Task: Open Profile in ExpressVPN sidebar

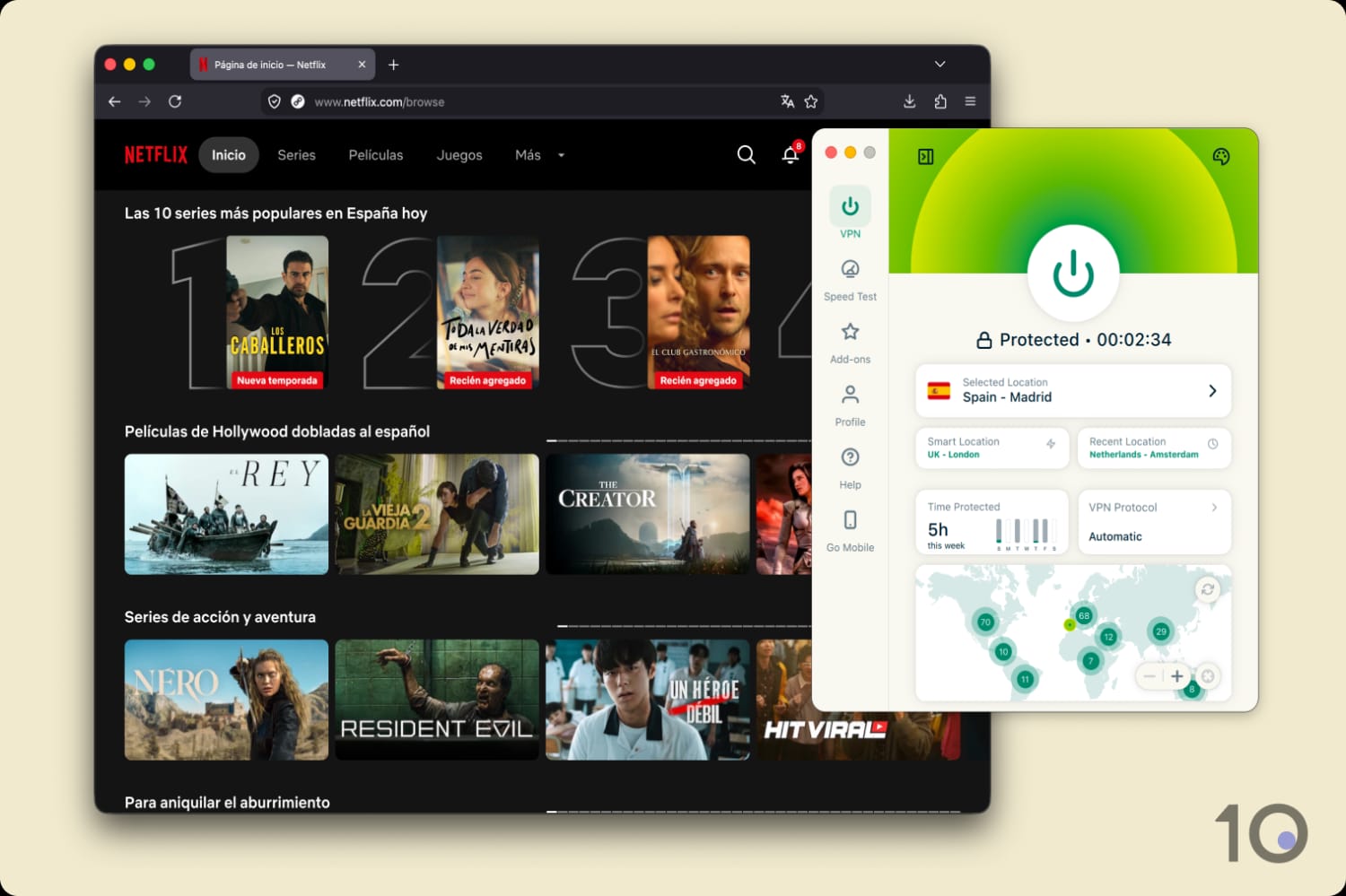Action: (x=850, y=405)
